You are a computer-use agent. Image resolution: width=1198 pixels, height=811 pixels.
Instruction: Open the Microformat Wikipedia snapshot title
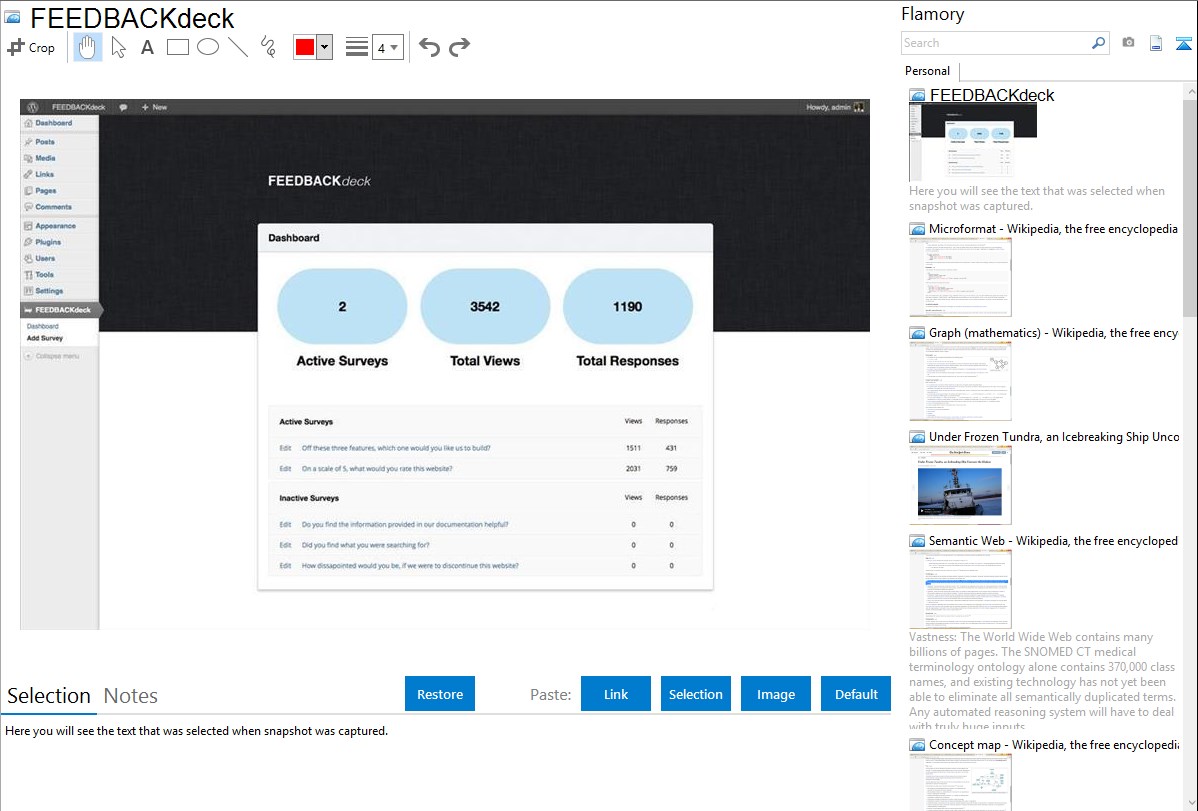click(1053, 229)
